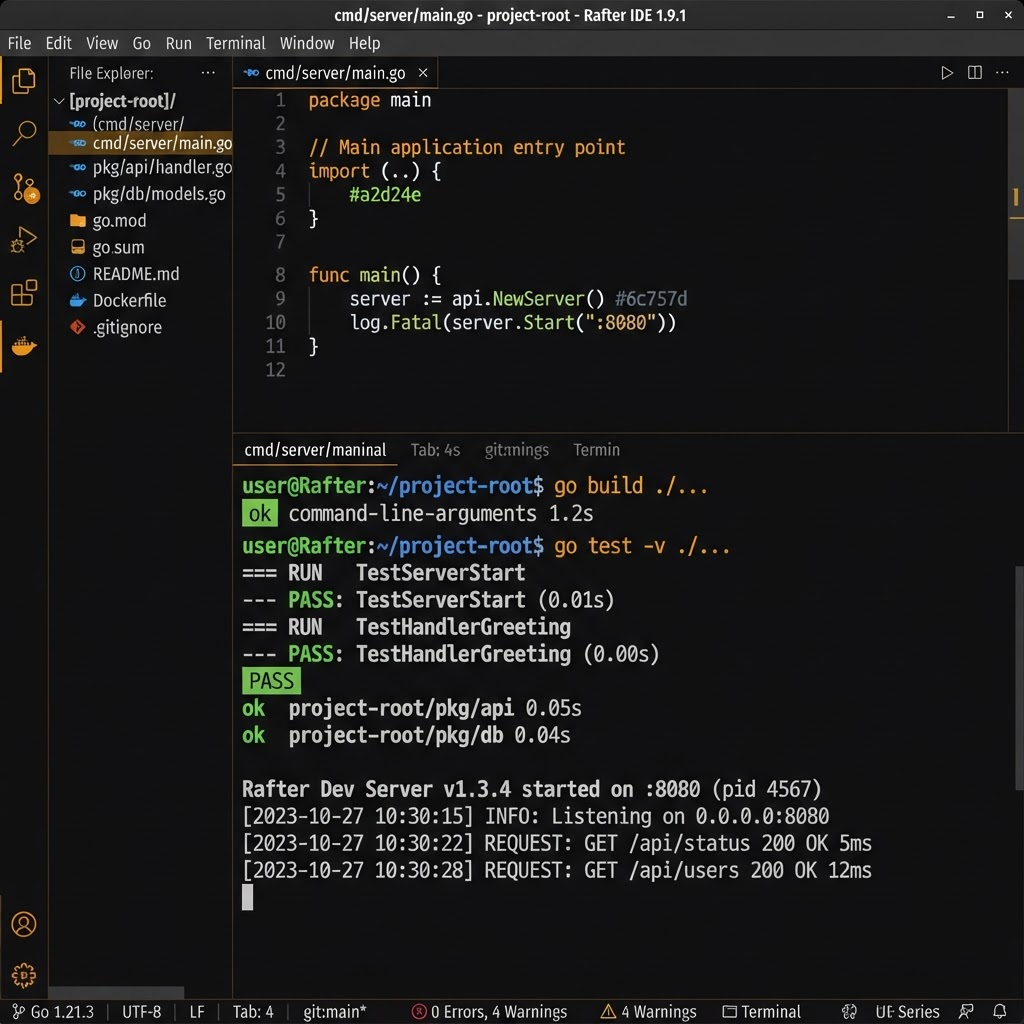The image size is (1024, 1024).
Task: Open README.md in explorer
Action: pyautogui.click(x=140, y=274)
